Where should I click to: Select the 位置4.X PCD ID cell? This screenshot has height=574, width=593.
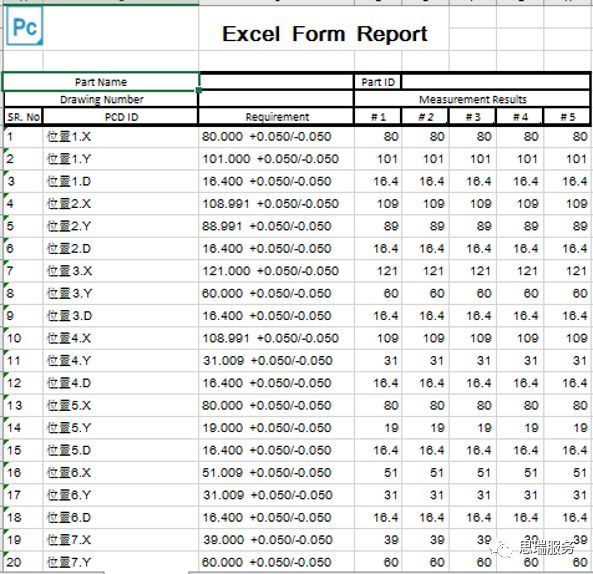[x=121, y=338]
